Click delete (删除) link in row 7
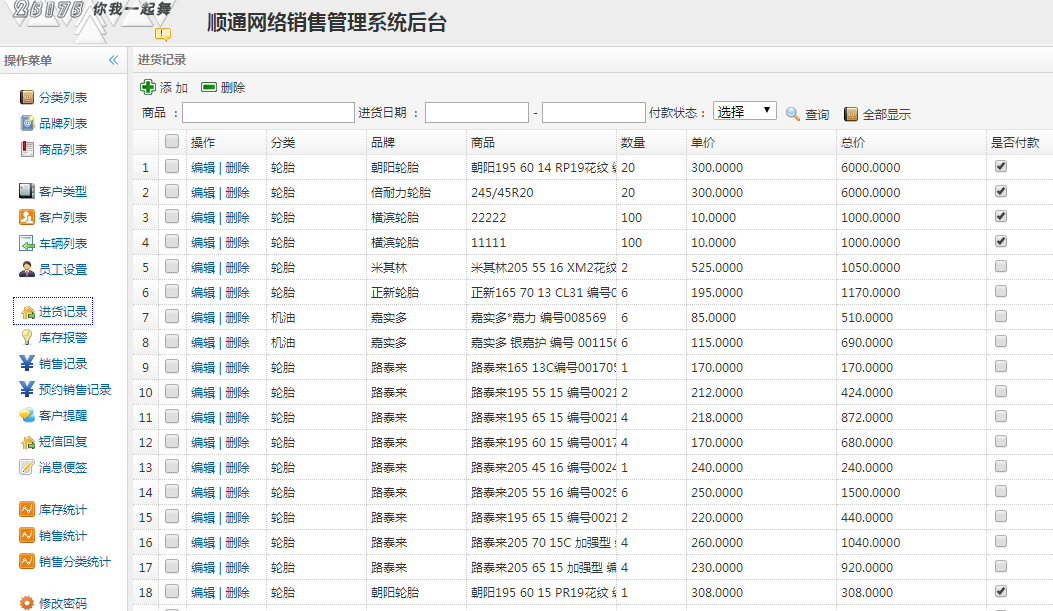Viewport: 1053px width, 611px height. click(237, 317)
